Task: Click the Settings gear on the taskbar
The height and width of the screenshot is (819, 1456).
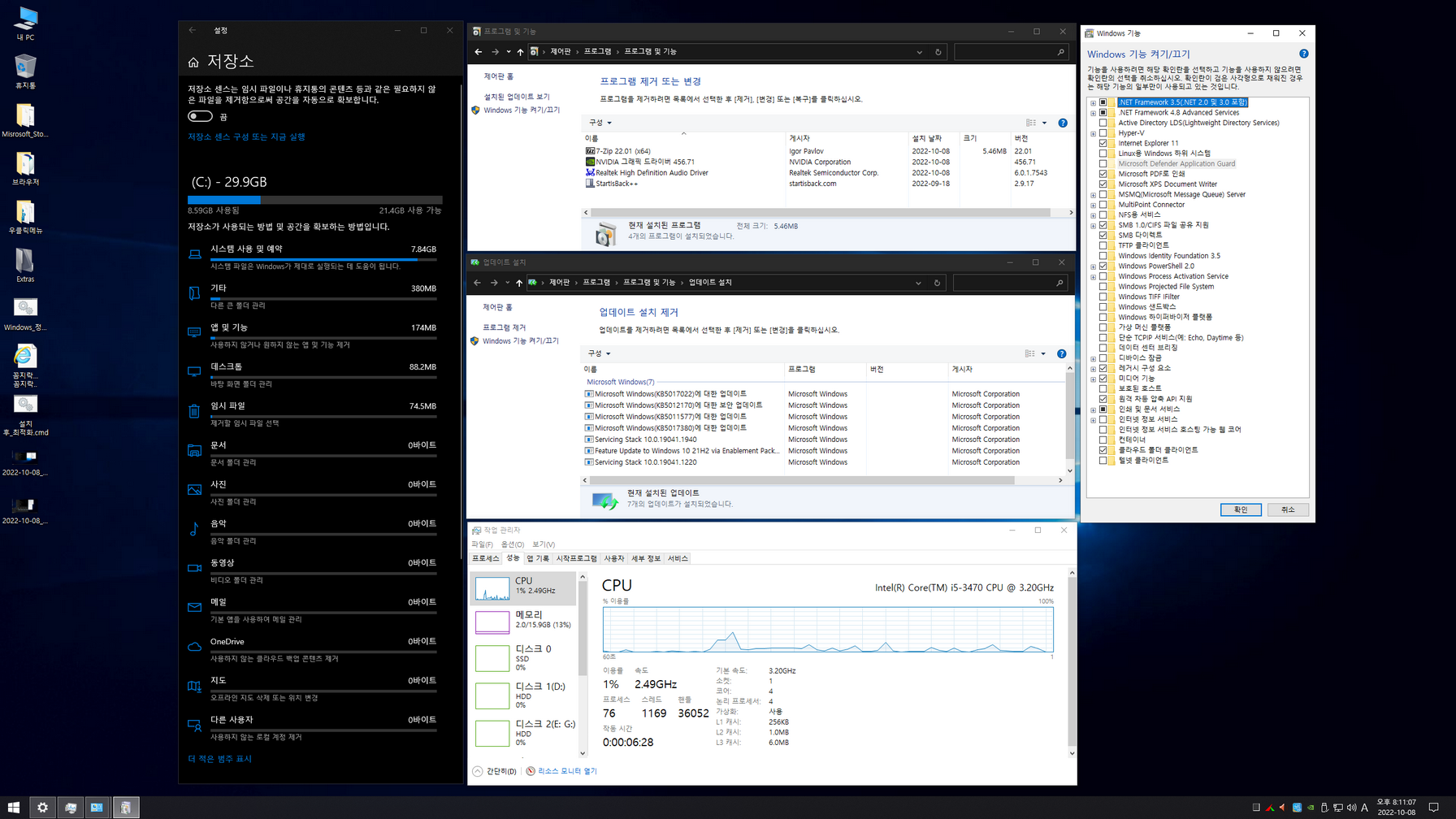Action: pyautogui.click(x=42, y=807)
